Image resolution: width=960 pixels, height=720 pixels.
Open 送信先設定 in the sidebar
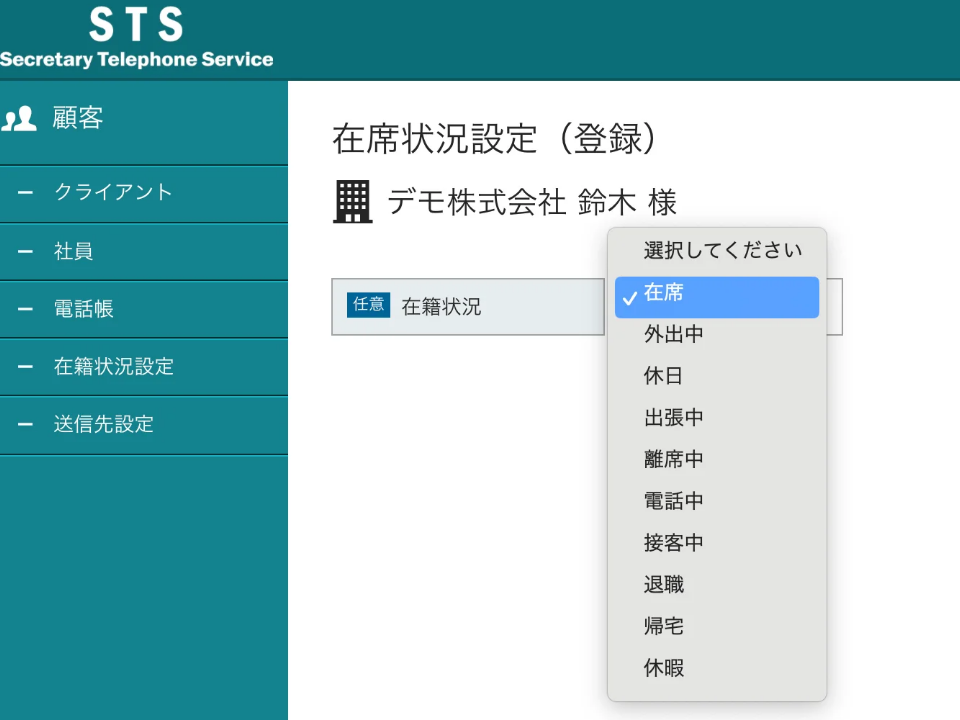click(103, 424)
